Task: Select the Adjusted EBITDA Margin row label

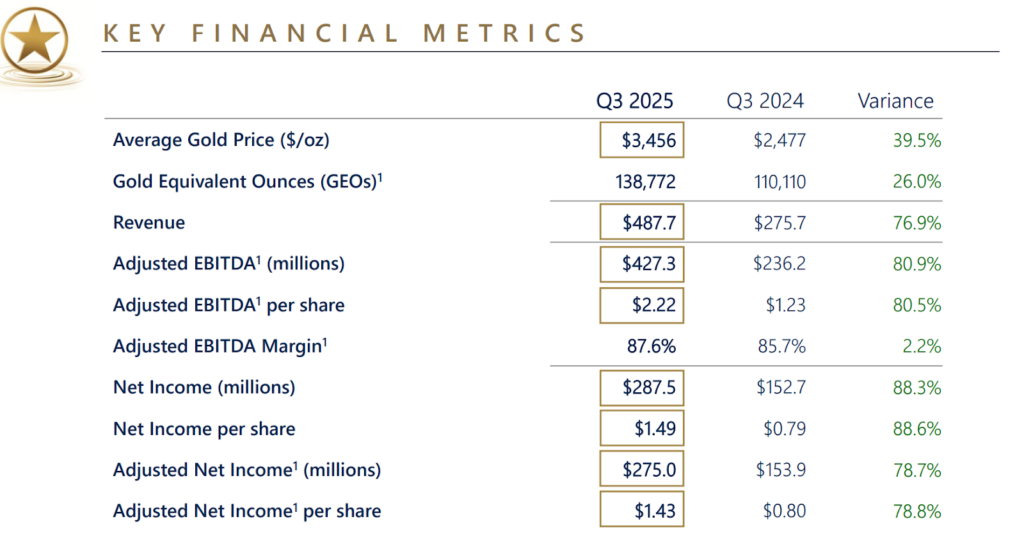Action: [222, 346]
